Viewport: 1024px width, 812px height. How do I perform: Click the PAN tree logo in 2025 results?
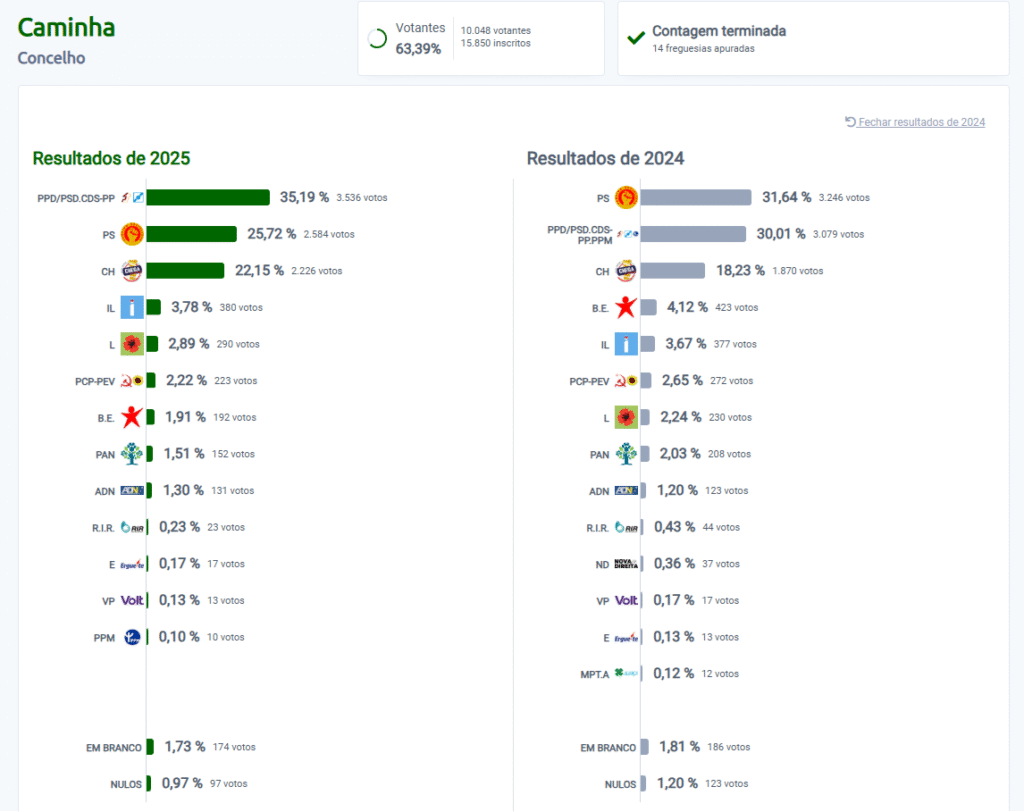pyautogui.click(x=132, y=453)
